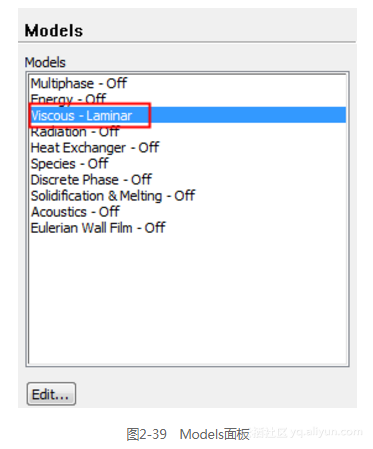Select Discrete Phase - Off item
Image resolution: width=373 pixels, height=449 pixels.
click(91, 180)
